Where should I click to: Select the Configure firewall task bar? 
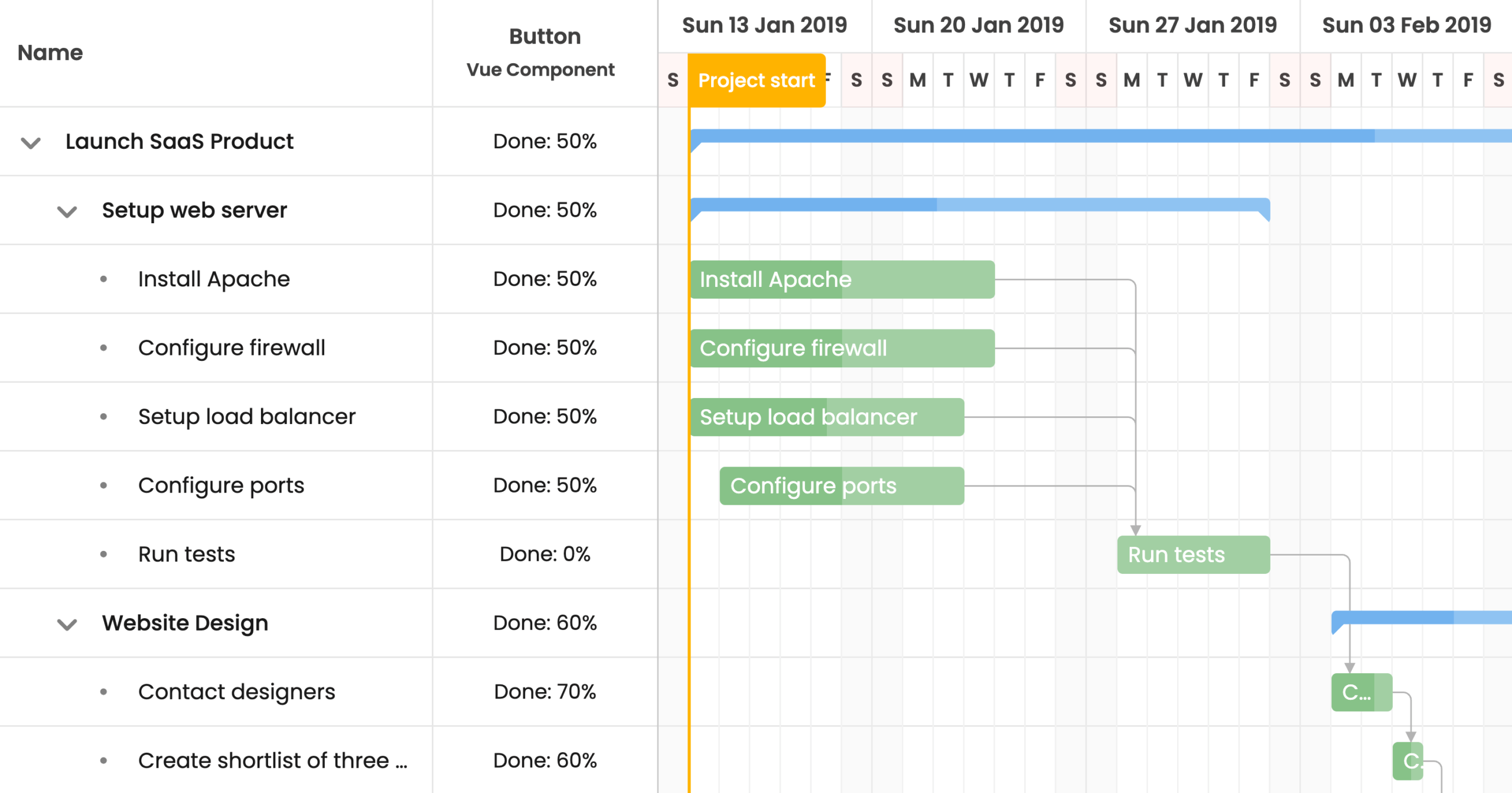(x=842, y=348)
